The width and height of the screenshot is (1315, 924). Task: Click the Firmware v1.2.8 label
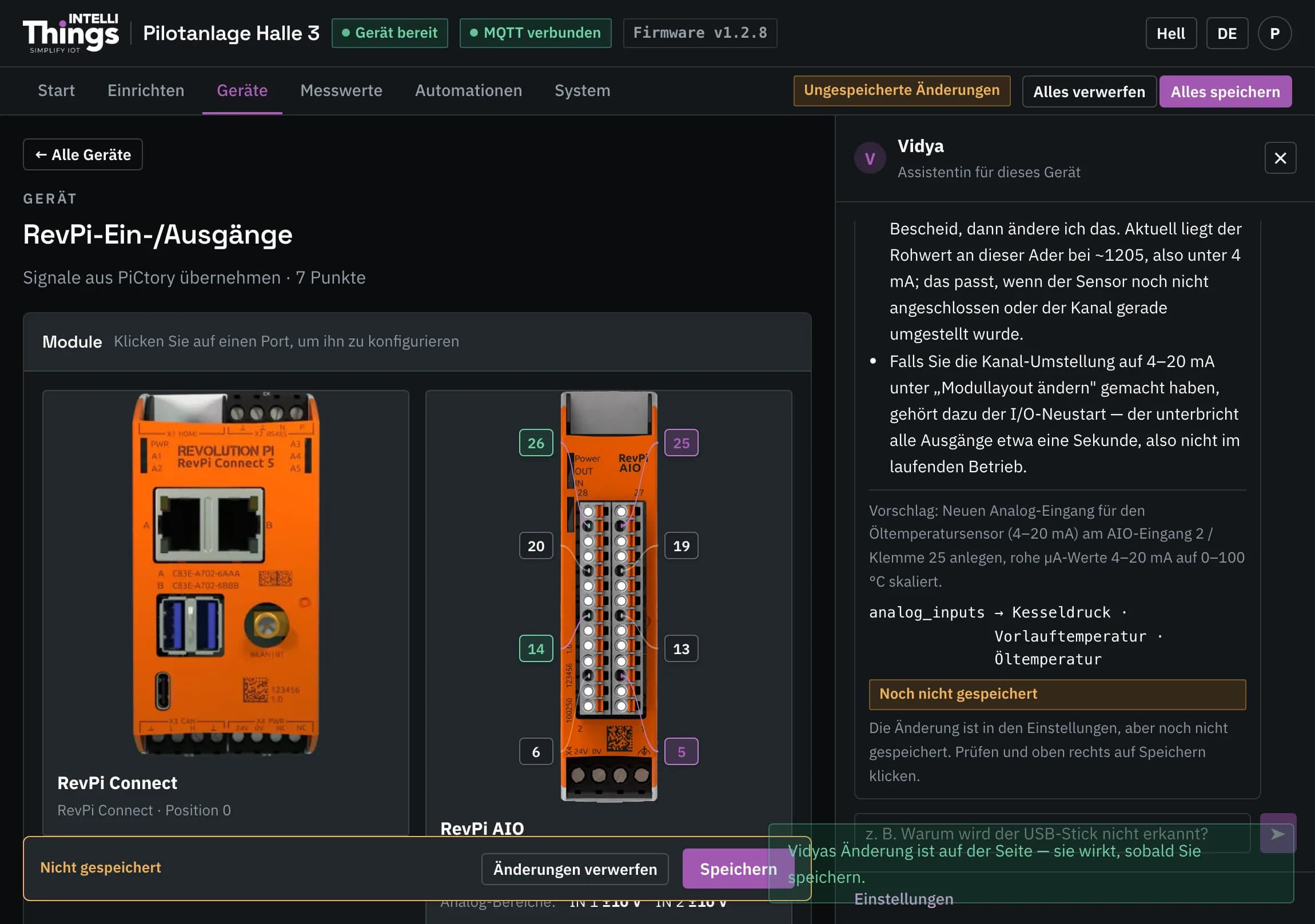pos(700,33)
